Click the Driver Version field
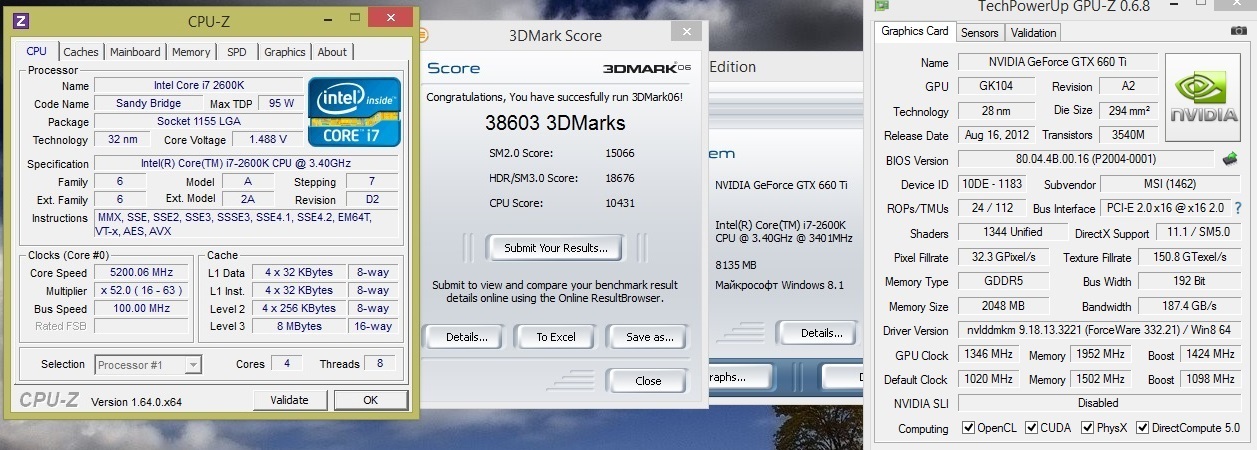Screen dimensions: 1257x450 coord(1099,331)
